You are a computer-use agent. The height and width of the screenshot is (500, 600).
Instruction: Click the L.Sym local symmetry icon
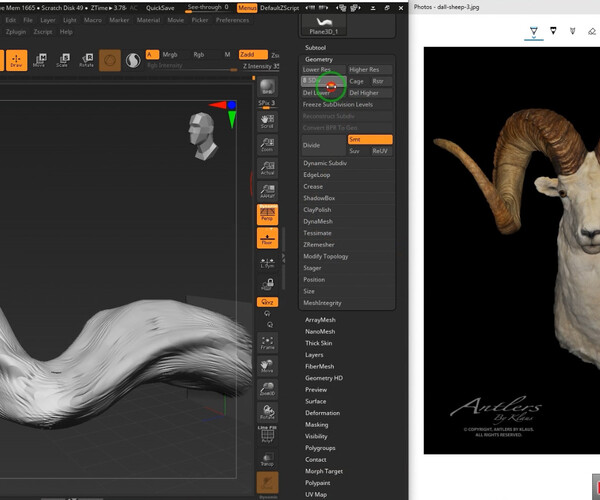coord(267,262)
